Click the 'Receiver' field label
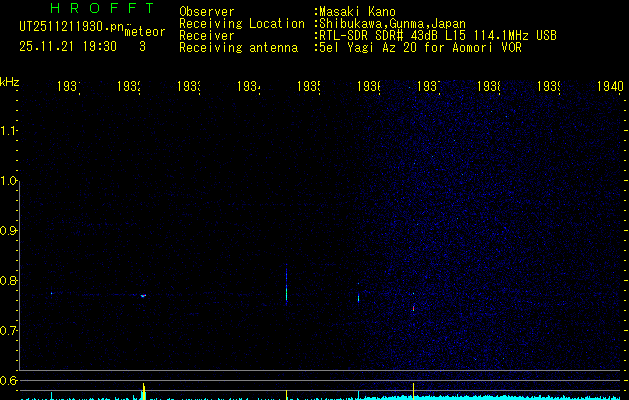 pyautogui.click(x=207, y=36)
